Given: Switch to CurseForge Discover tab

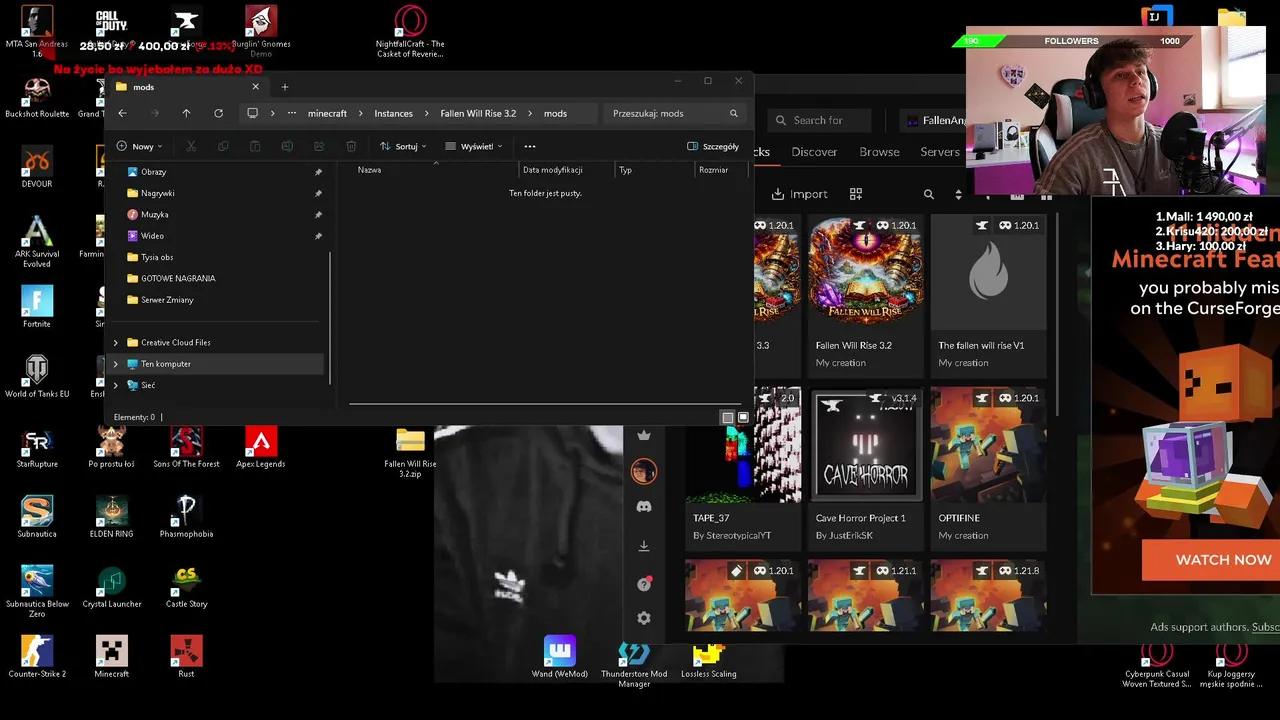Looking at the screenshot, I should tap(814, 152).
